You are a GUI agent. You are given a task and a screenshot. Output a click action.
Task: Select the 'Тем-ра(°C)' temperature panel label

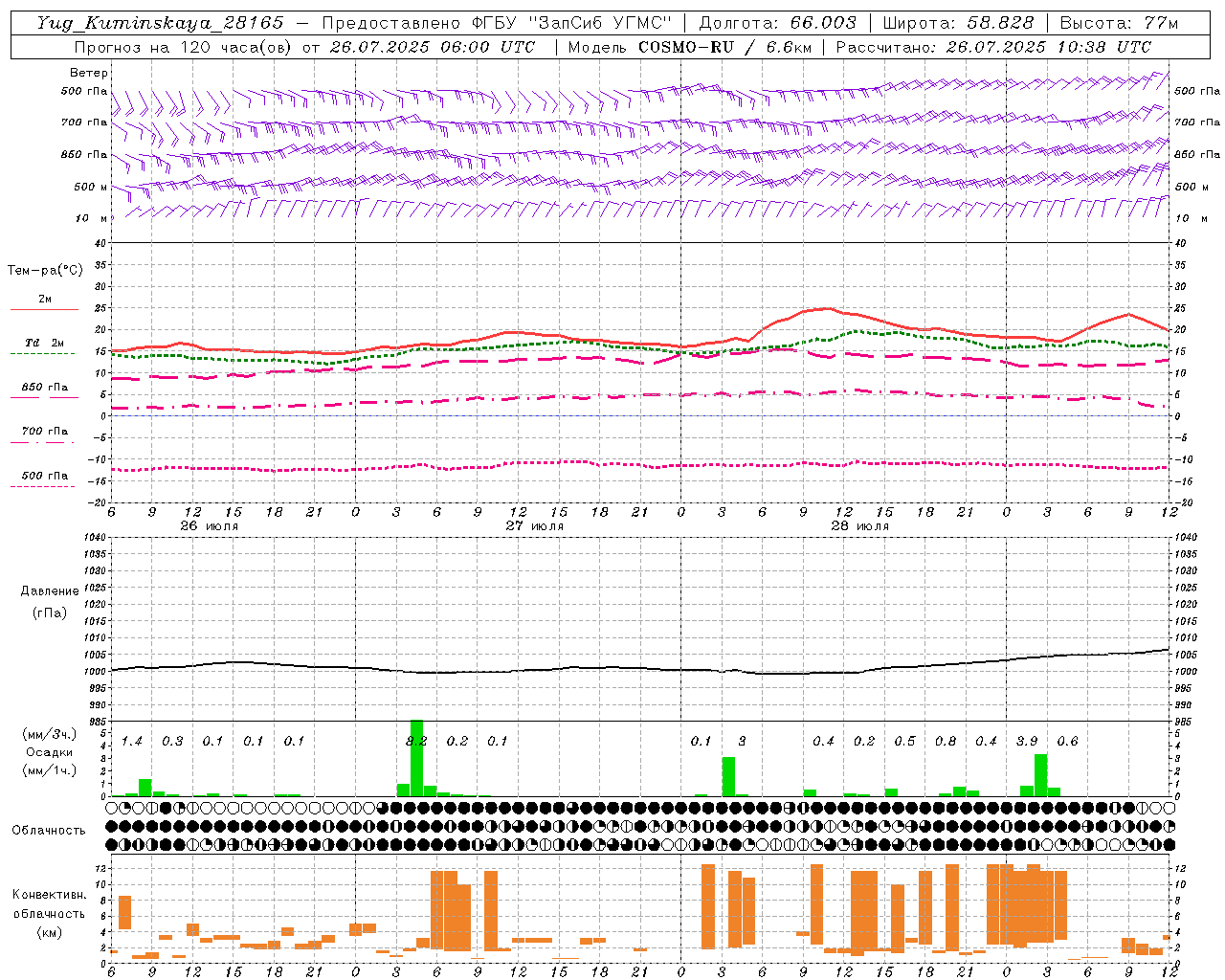coord(45,271)
